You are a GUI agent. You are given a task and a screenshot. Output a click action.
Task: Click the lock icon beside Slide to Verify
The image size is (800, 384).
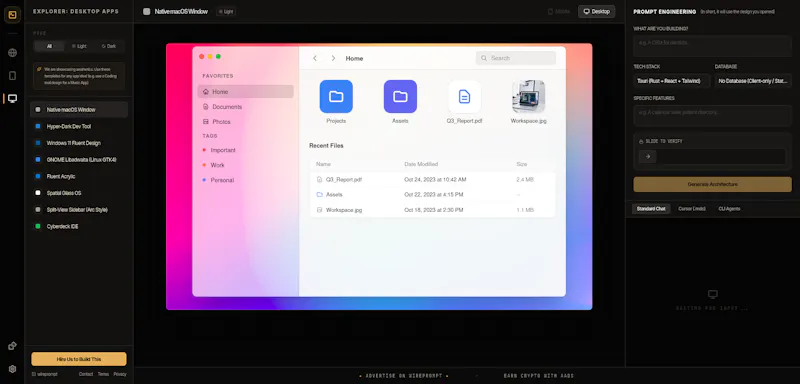coord(641,141)
